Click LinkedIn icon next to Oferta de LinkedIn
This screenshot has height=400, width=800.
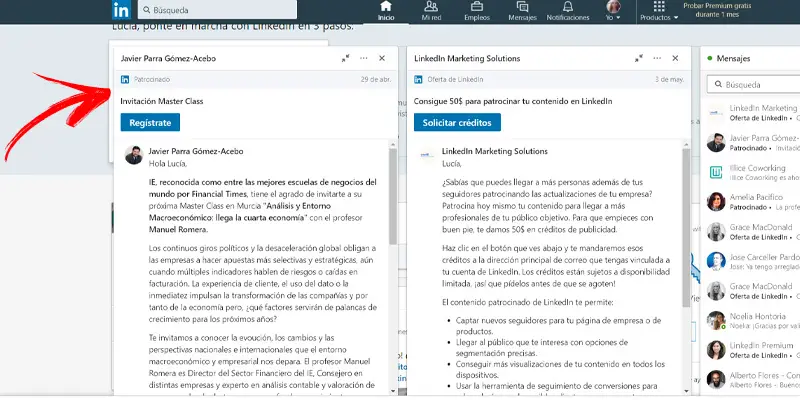418,80
